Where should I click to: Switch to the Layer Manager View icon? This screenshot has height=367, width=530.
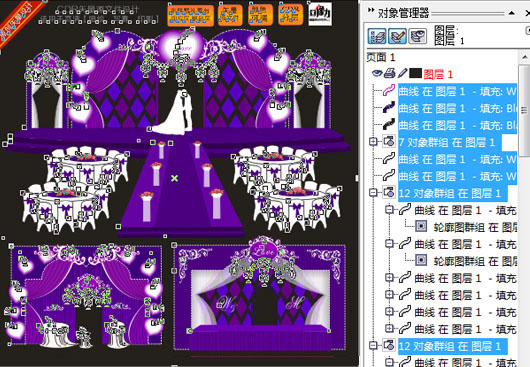point(418,36)
